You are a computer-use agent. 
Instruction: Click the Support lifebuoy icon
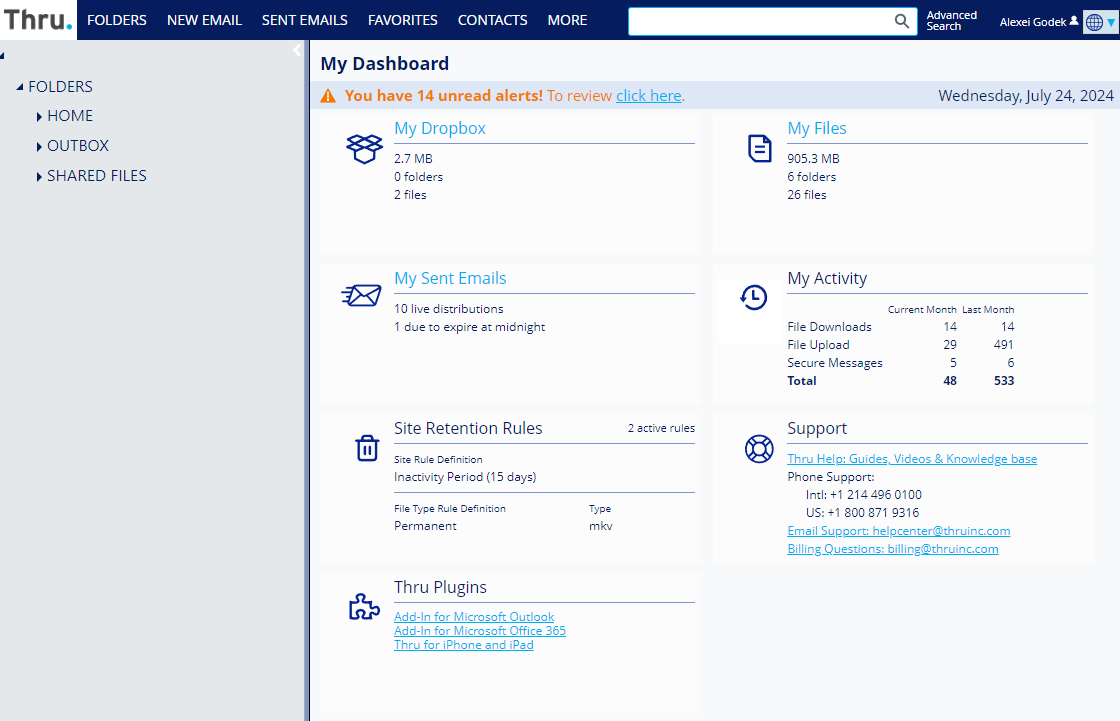coord(759,449)
